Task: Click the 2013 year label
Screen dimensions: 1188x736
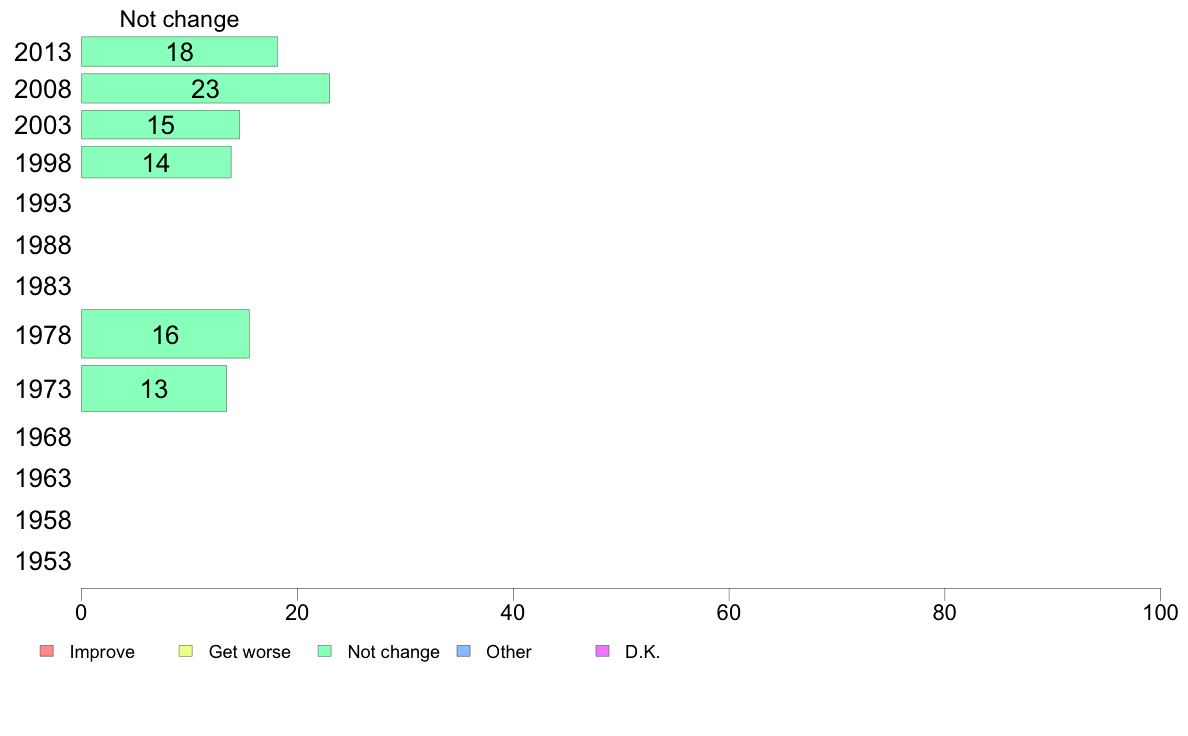Action: 43,52
